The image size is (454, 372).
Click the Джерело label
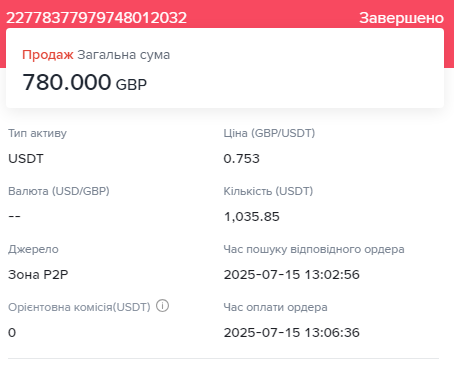point(33,249)
